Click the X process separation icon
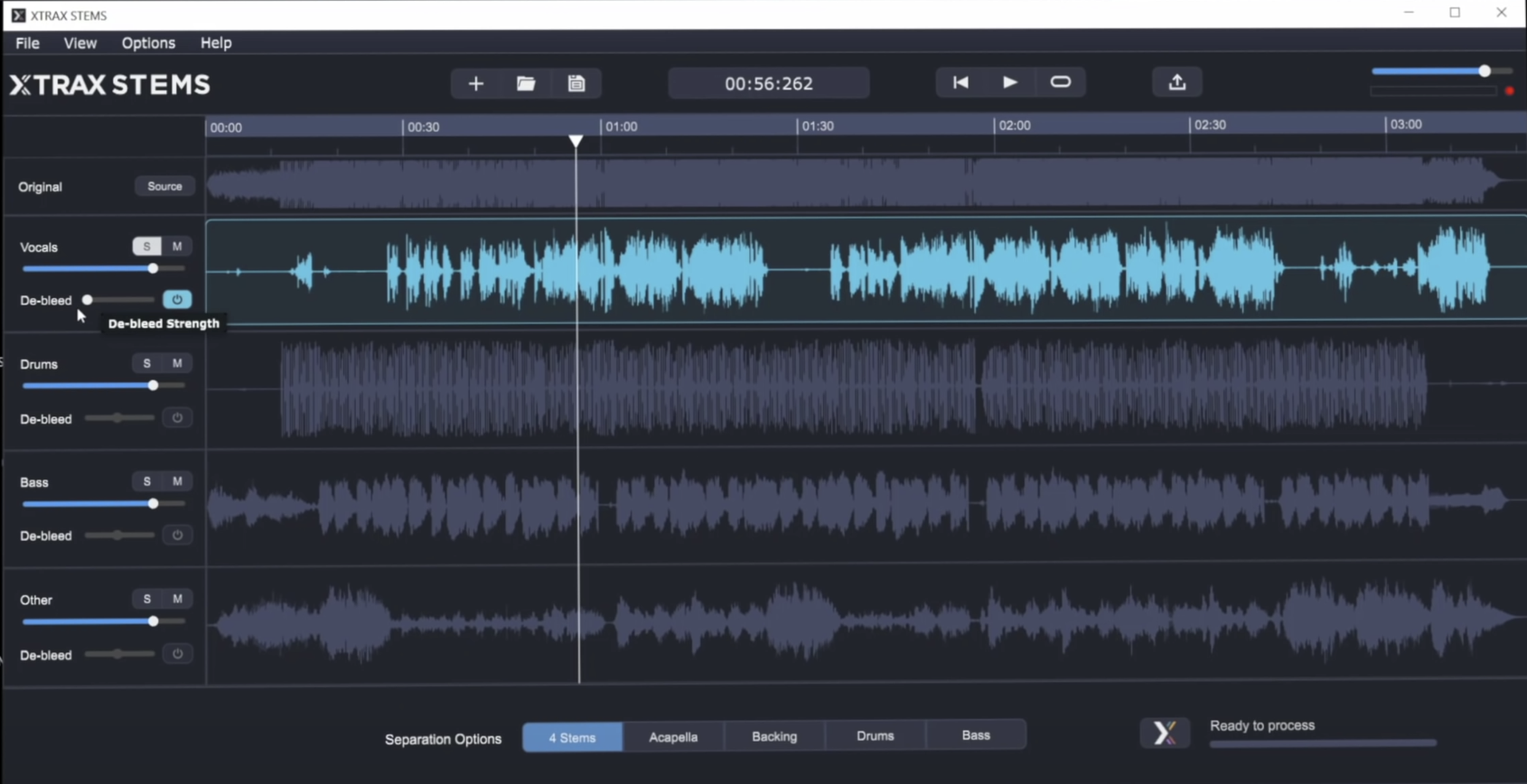 [1165, 733]
